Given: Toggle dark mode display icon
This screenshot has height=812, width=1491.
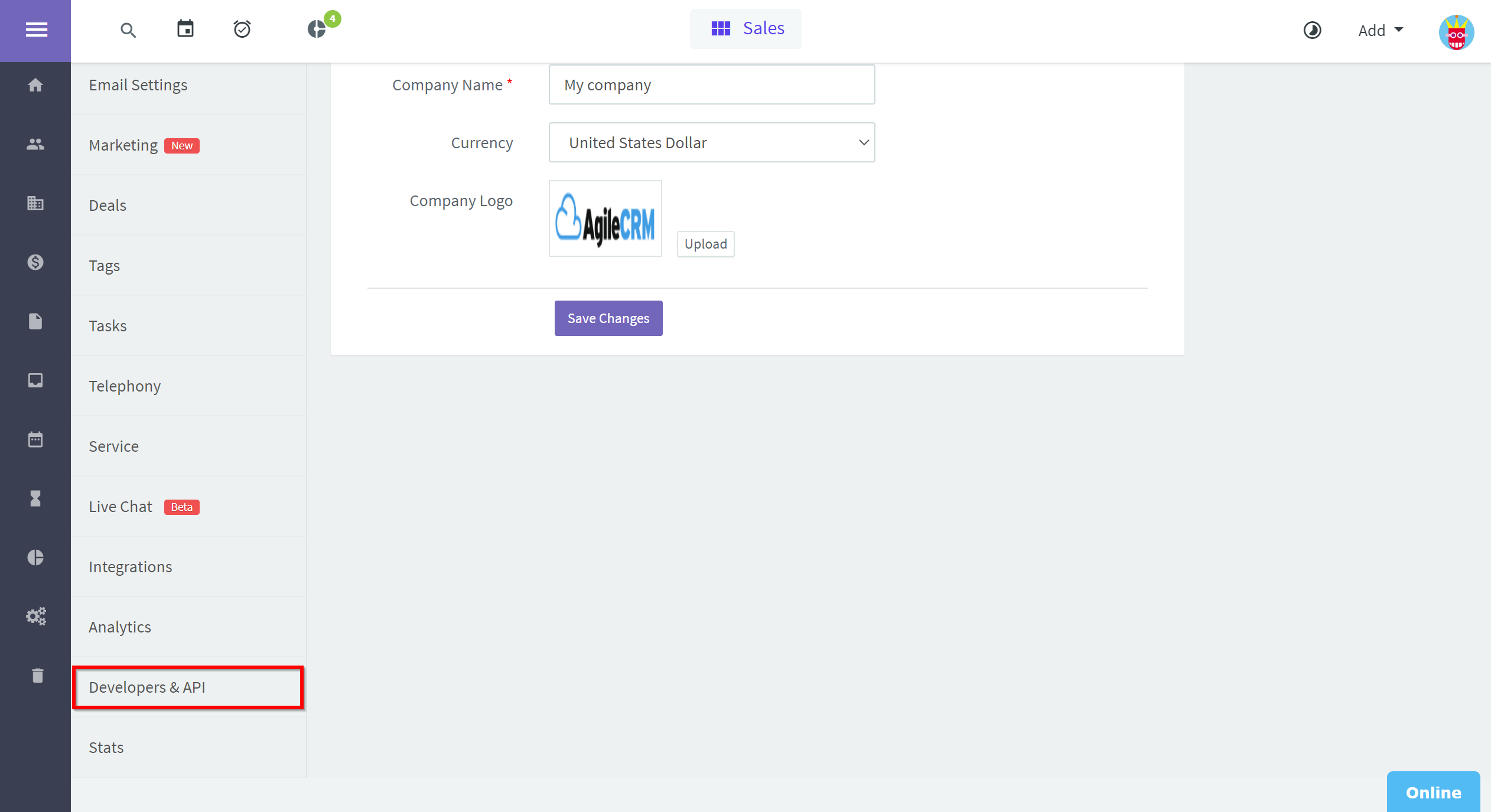Looking at the screenshot, I should (x=1311, y=28).
